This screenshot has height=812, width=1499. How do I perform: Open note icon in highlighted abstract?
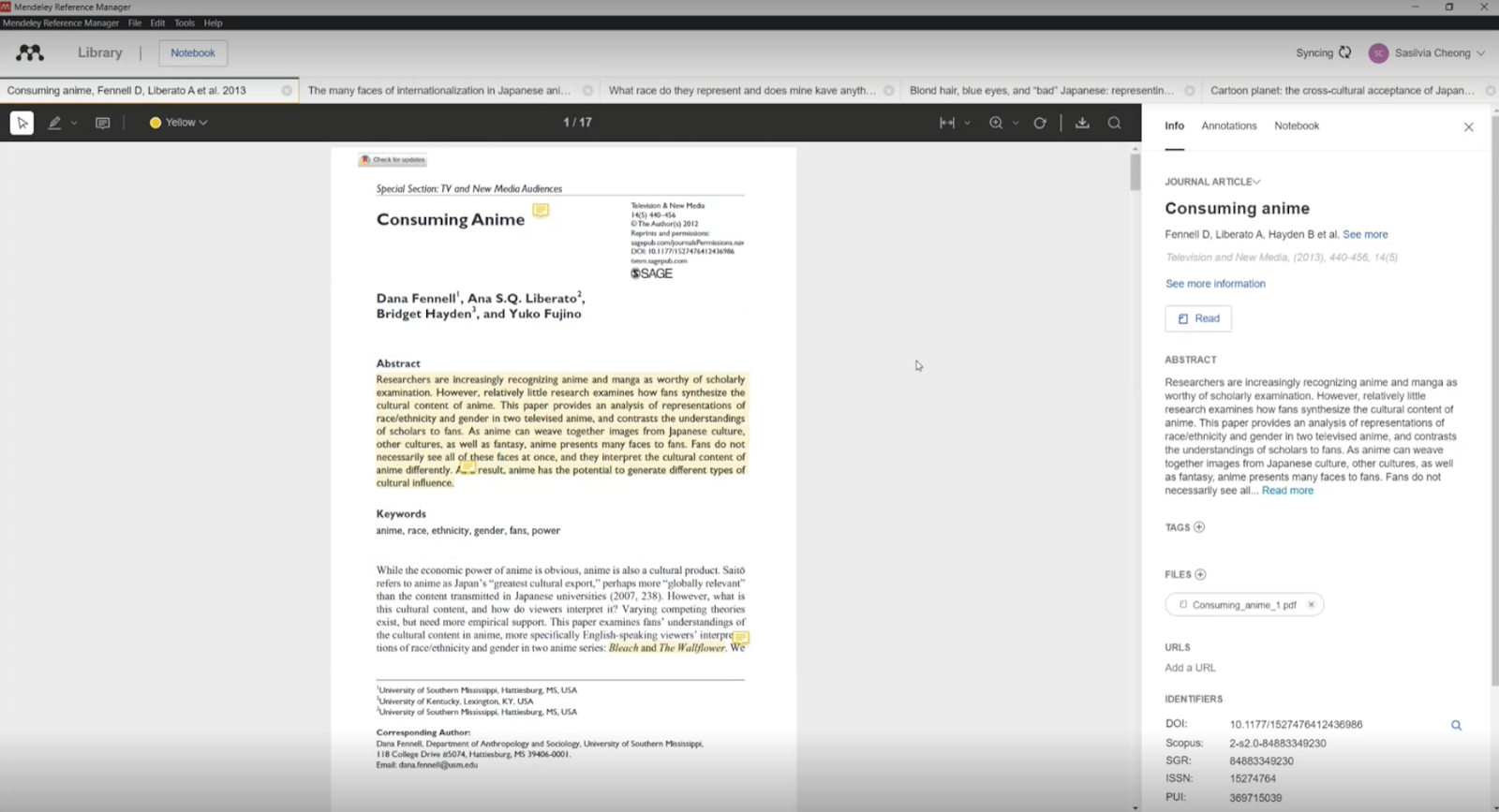click(x=468, y=466)
